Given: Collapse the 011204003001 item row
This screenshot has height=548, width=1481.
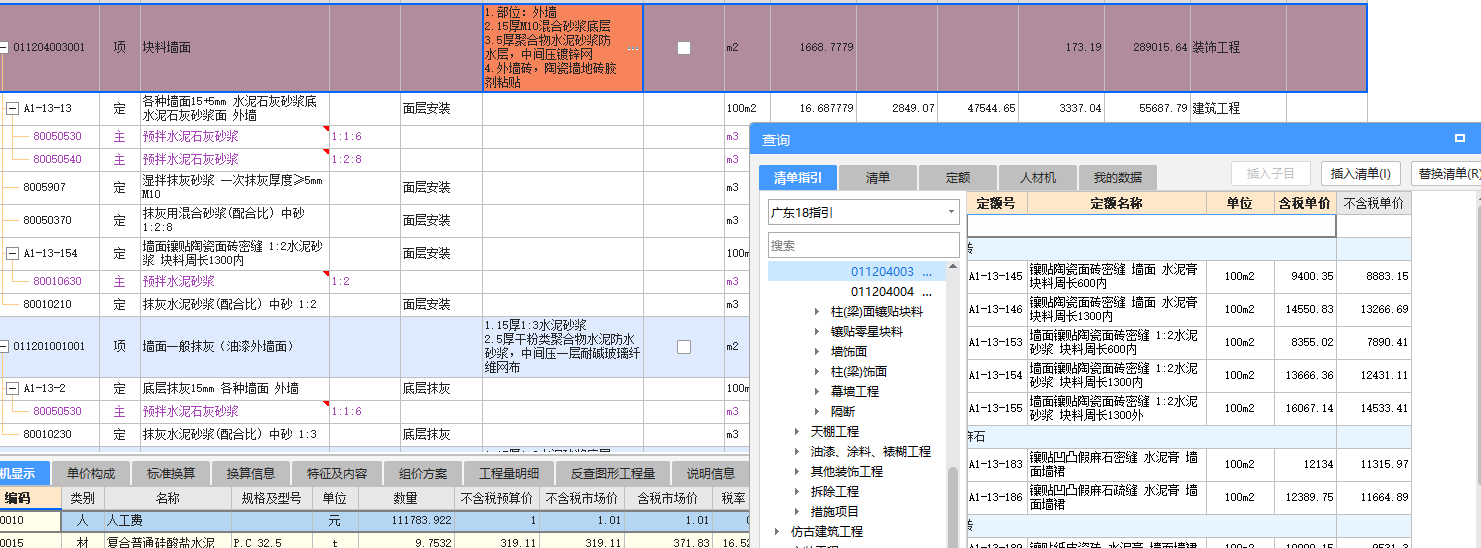Looking at the screenshot, I should (x=5, y=47).
